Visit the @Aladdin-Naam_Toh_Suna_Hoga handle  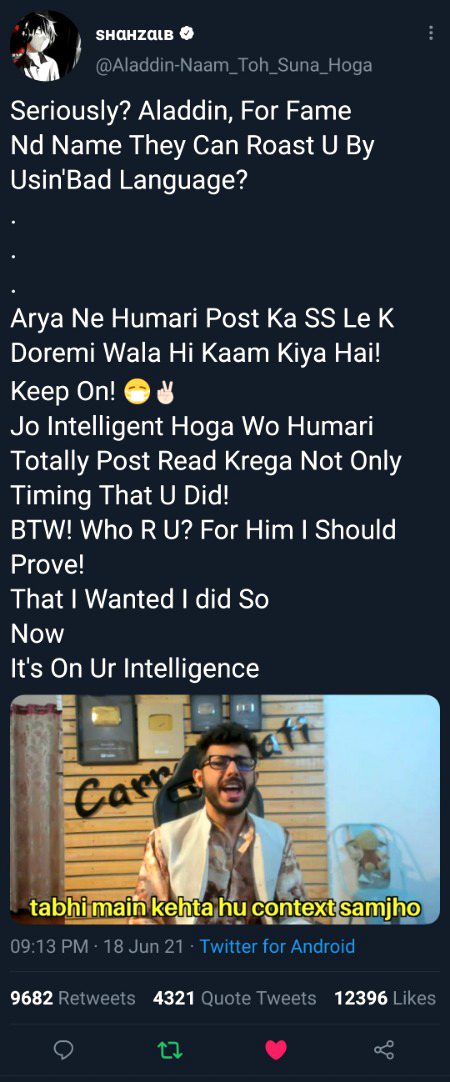point(233,65)
